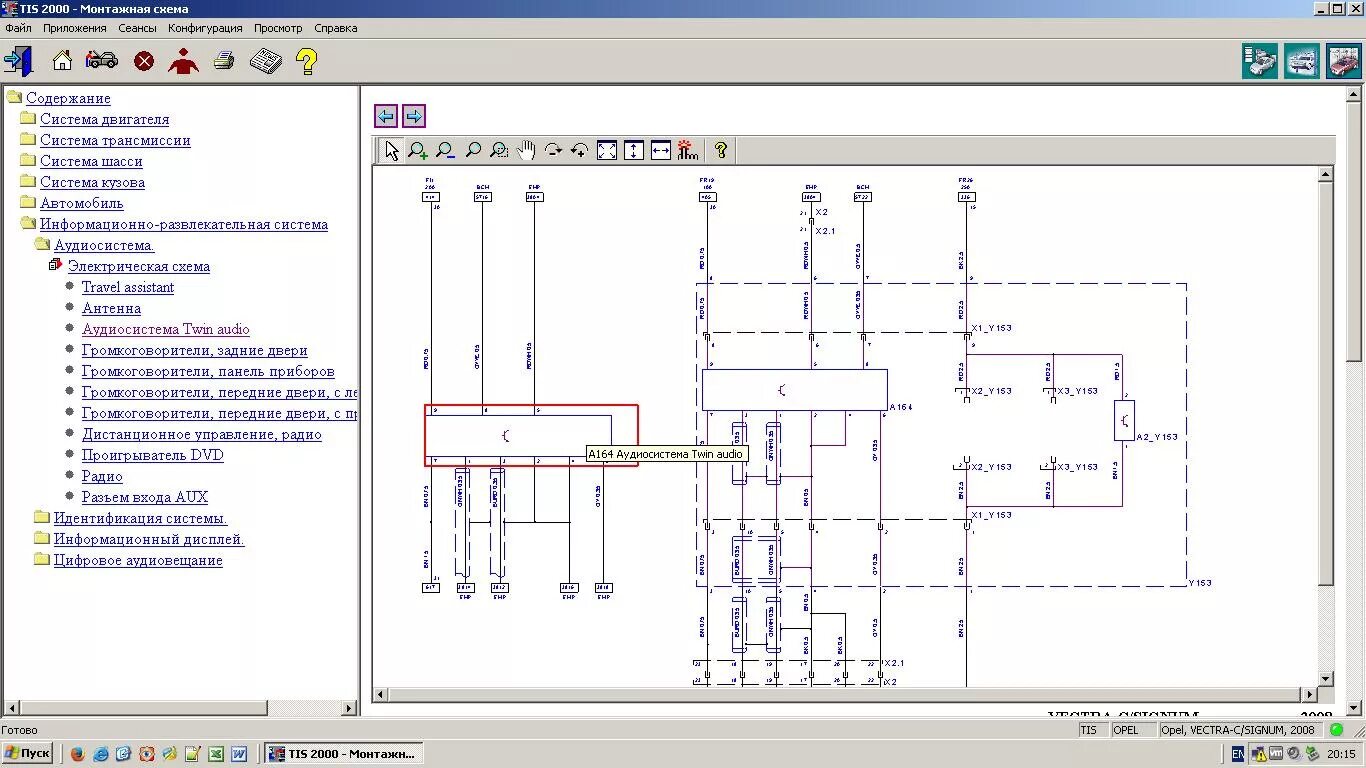This screenshot has height=768, width=1366.
Task: Click fit to width icon
Action: click(x=661, y=150)
